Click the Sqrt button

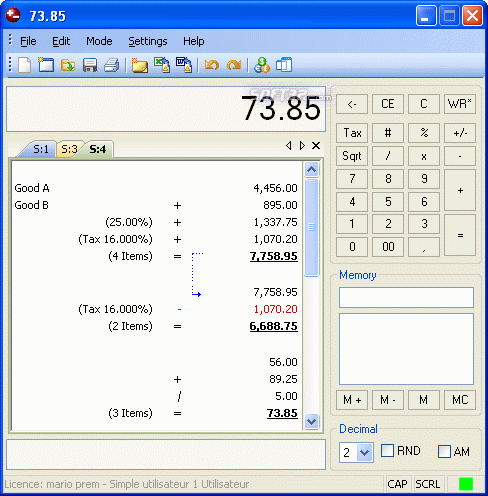click(x=352, y=156)
